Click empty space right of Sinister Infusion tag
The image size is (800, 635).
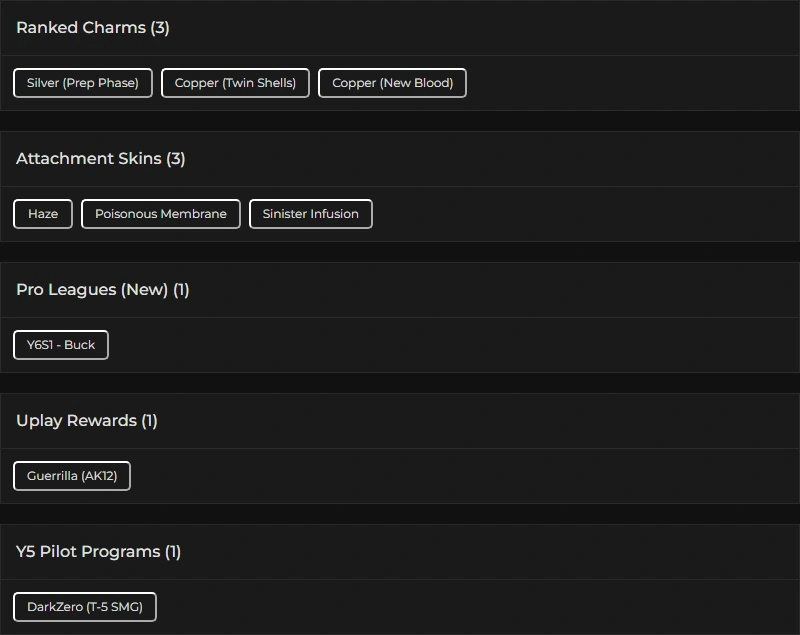coord(580,214)
